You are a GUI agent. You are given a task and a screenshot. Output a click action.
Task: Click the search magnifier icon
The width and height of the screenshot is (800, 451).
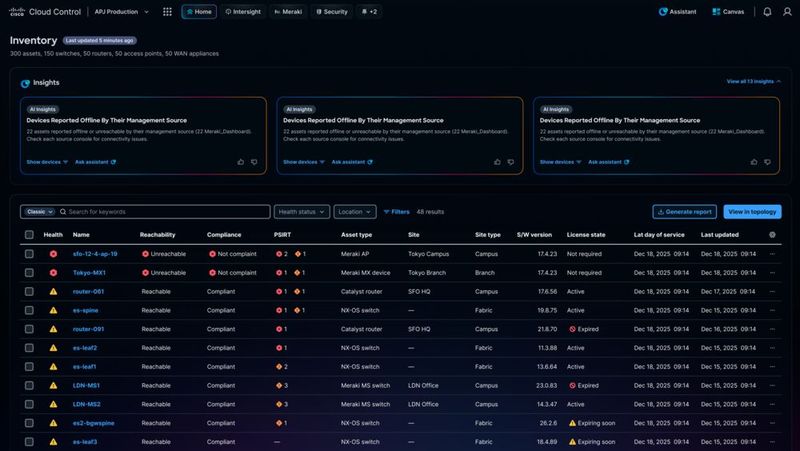pos(63,212)
